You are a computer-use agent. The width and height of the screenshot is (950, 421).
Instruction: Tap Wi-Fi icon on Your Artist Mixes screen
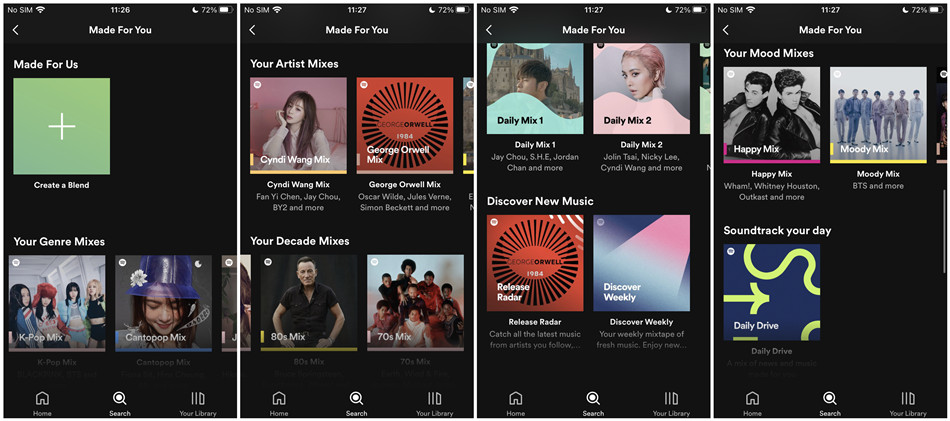pyautogui.click(x=277, y=10)
